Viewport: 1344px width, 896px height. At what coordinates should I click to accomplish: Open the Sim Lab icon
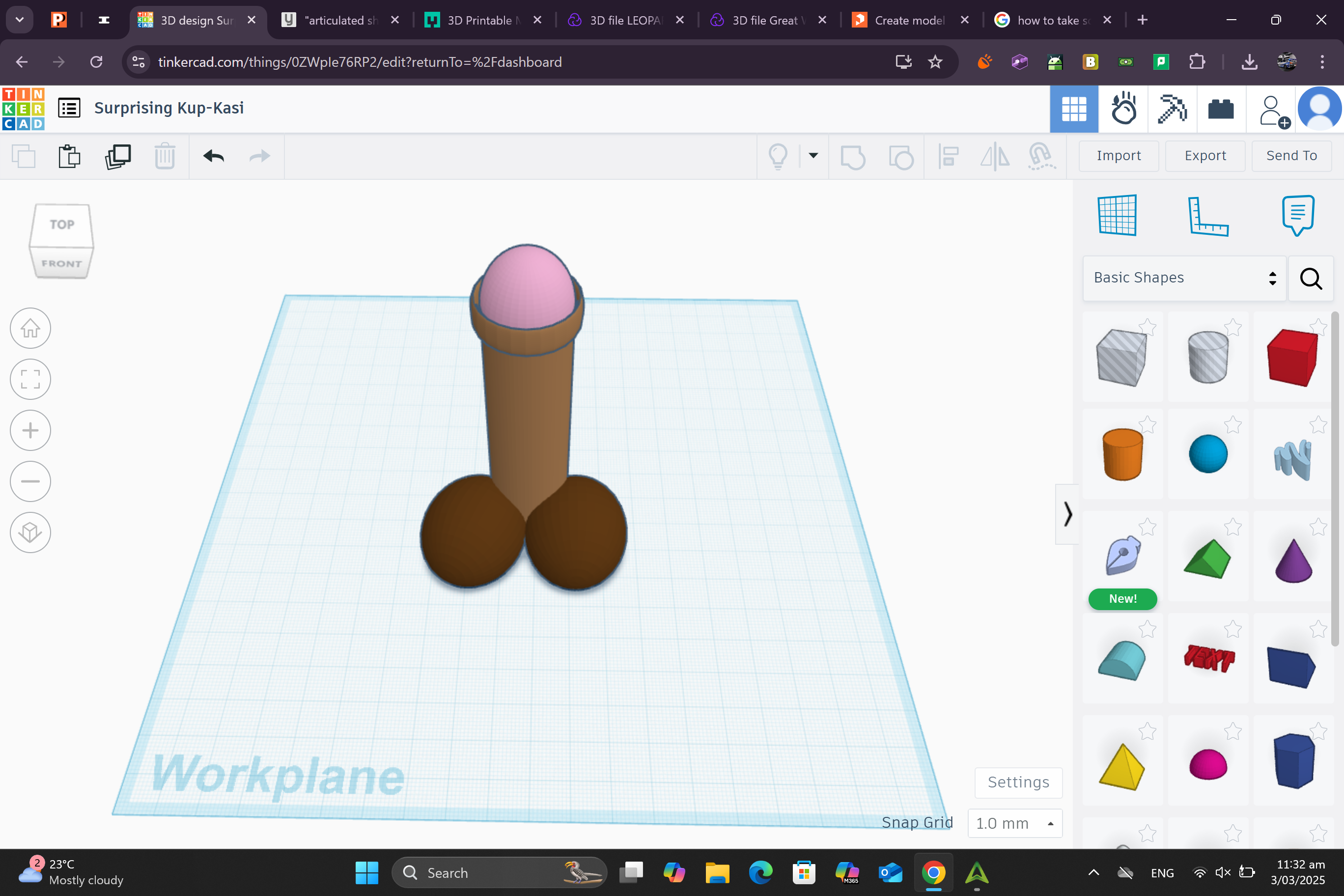click(1123, 109)
